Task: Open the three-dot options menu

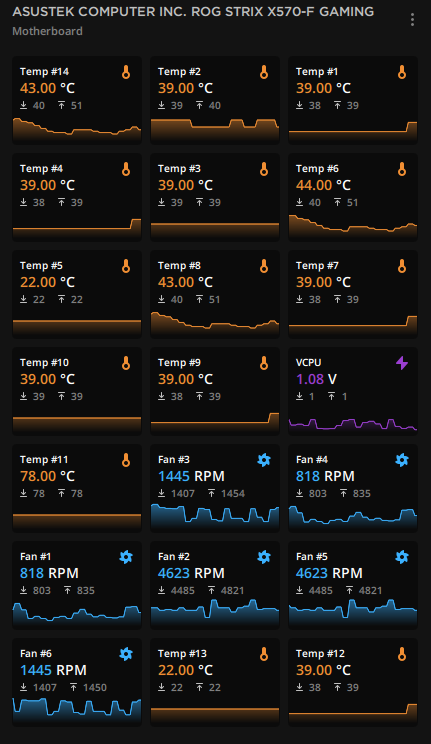Action: coord(412,19)
